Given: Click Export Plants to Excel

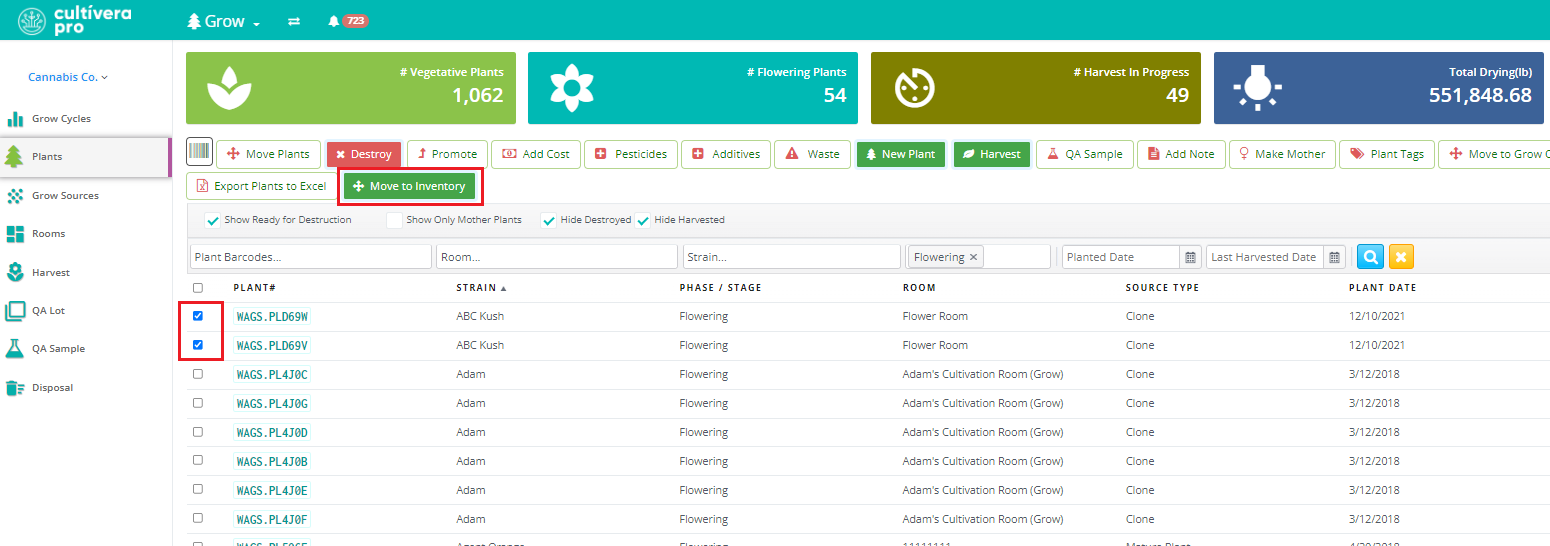Looking at the screenshot, I should (x=261, y=186).
